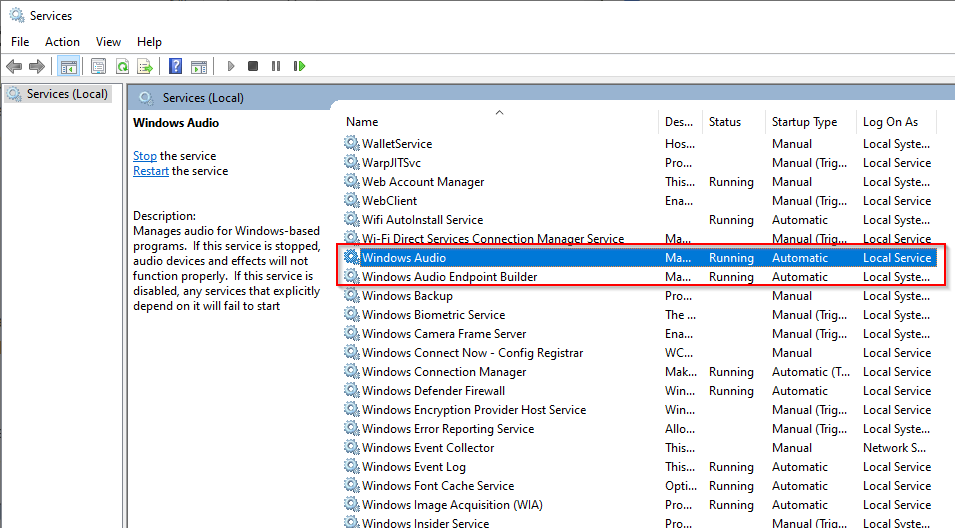The width and height of the screenshot is (955, 528).
Task: Click the Stop Service square icon
Action: point(253,66)
